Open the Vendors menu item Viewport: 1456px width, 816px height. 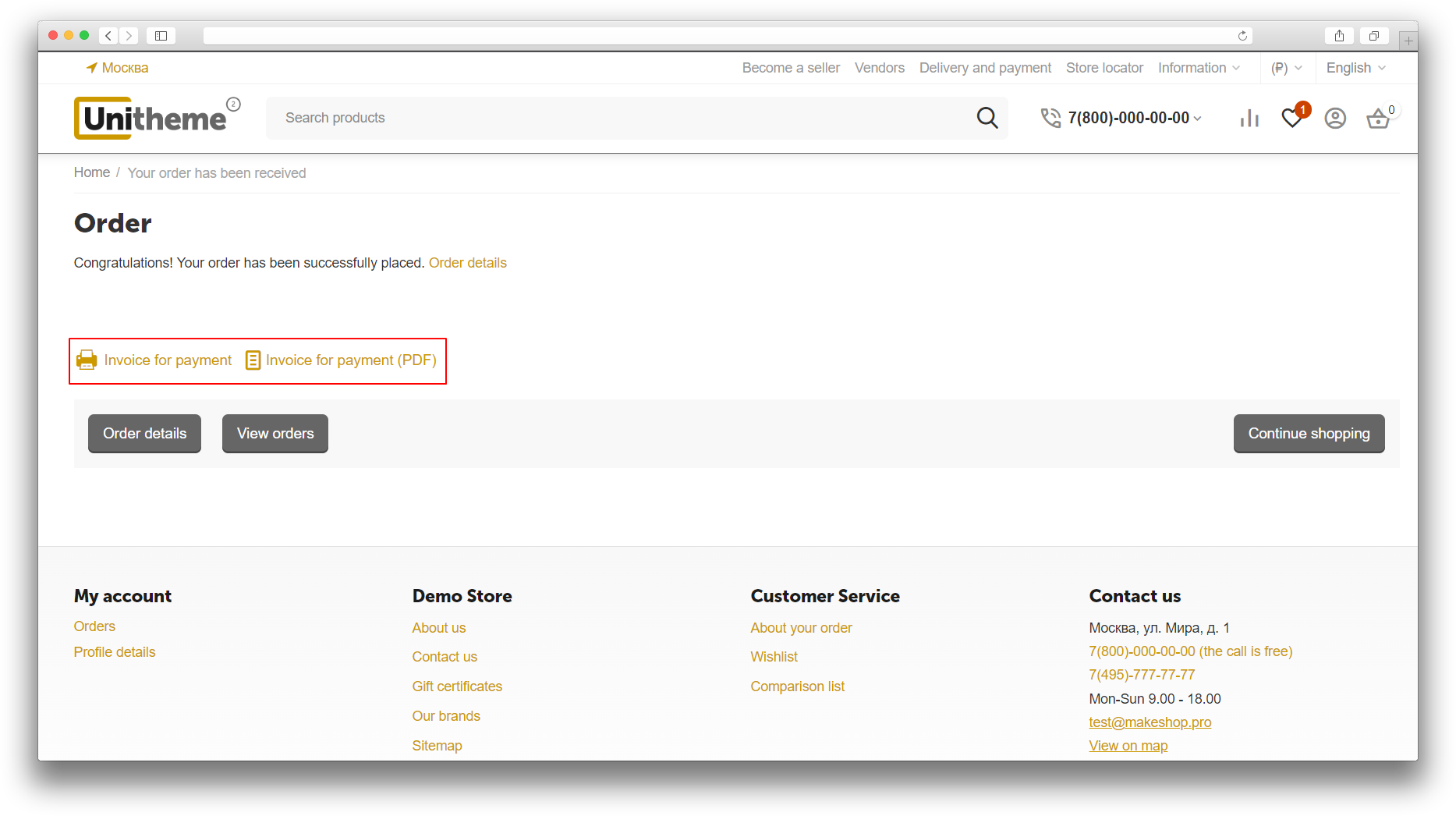879,68
